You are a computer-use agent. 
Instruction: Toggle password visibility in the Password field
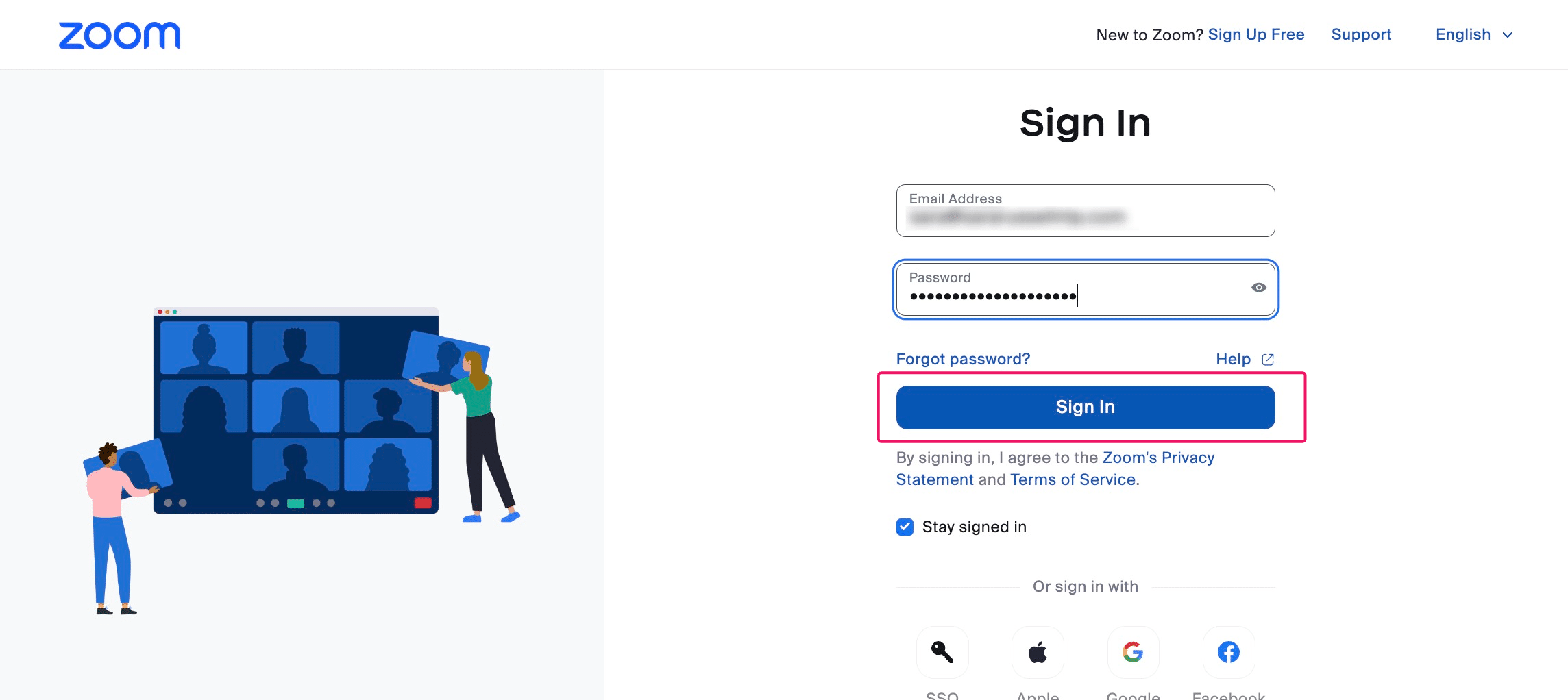(x=1259, y=287)
